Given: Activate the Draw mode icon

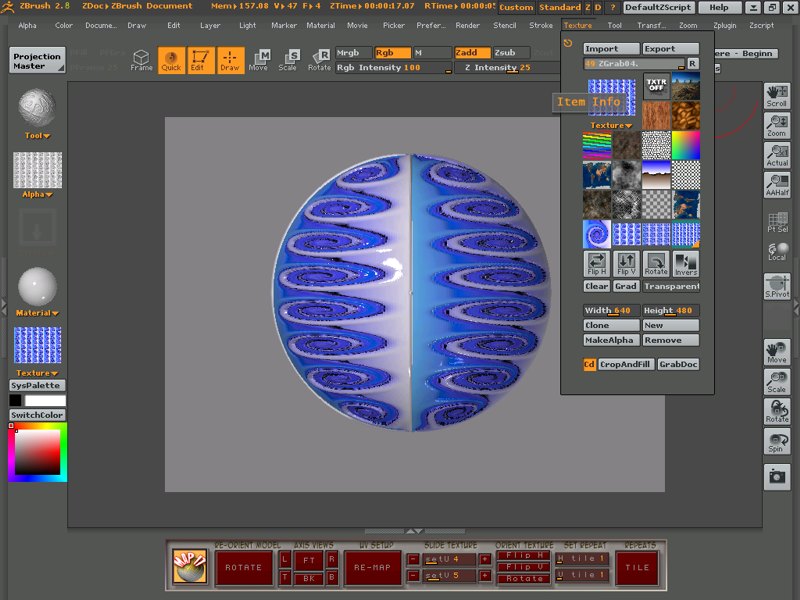Looking at the screenshot, I should (x=230, y=61).
